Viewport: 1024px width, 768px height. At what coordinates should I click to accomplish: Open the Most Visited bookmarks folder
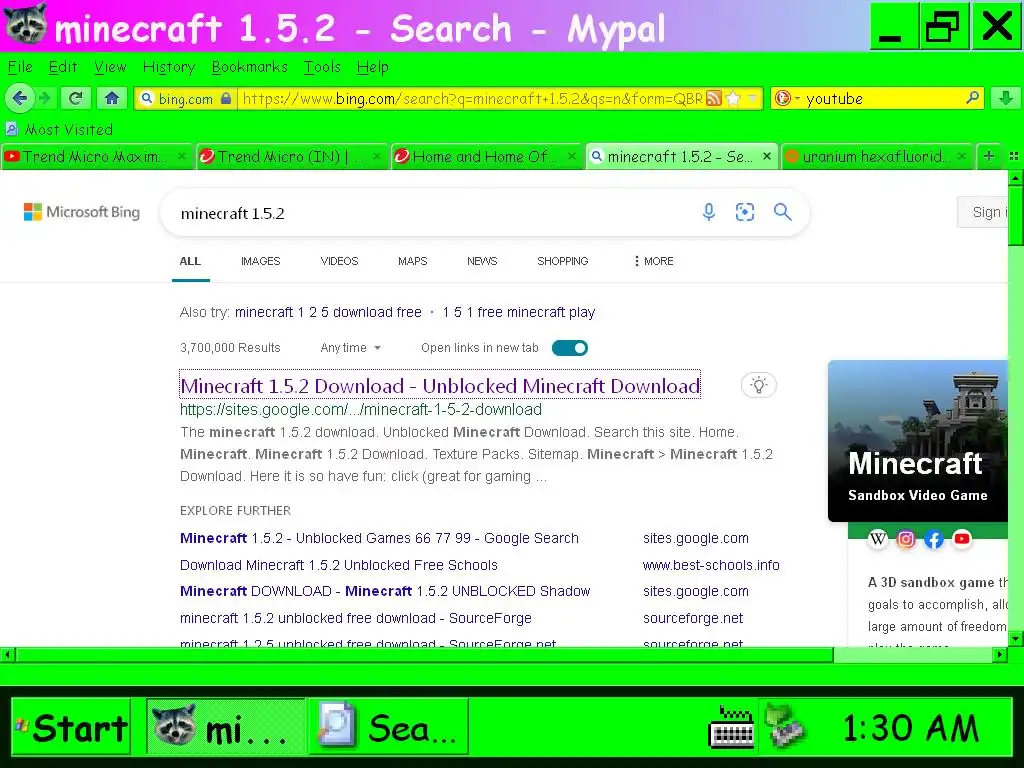click(x=59, y=129)
